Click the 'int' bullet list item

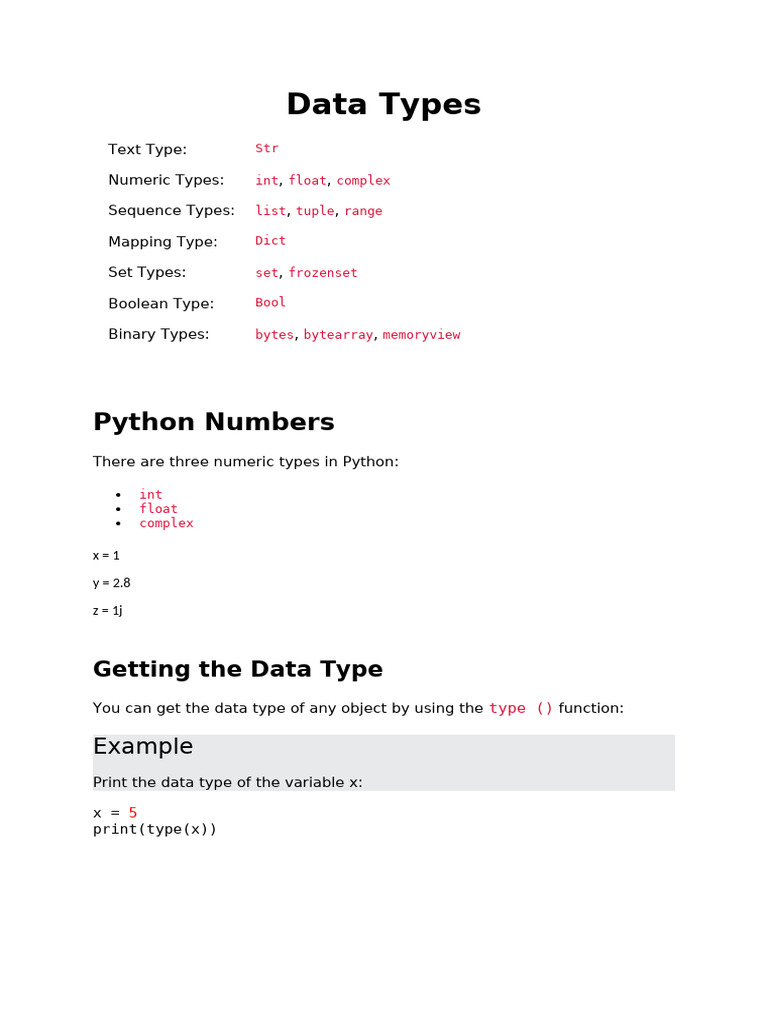point(151,494)
